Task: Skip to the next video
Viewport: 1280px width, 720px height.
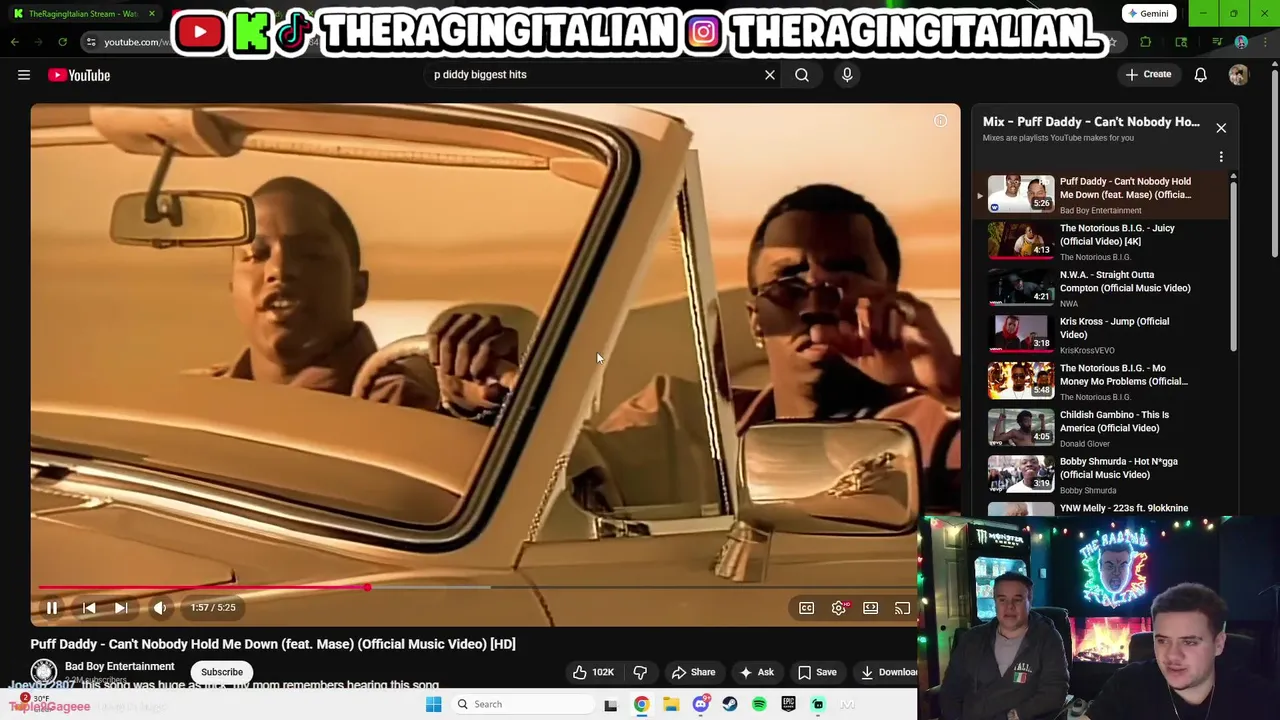Action: point(121,608)
